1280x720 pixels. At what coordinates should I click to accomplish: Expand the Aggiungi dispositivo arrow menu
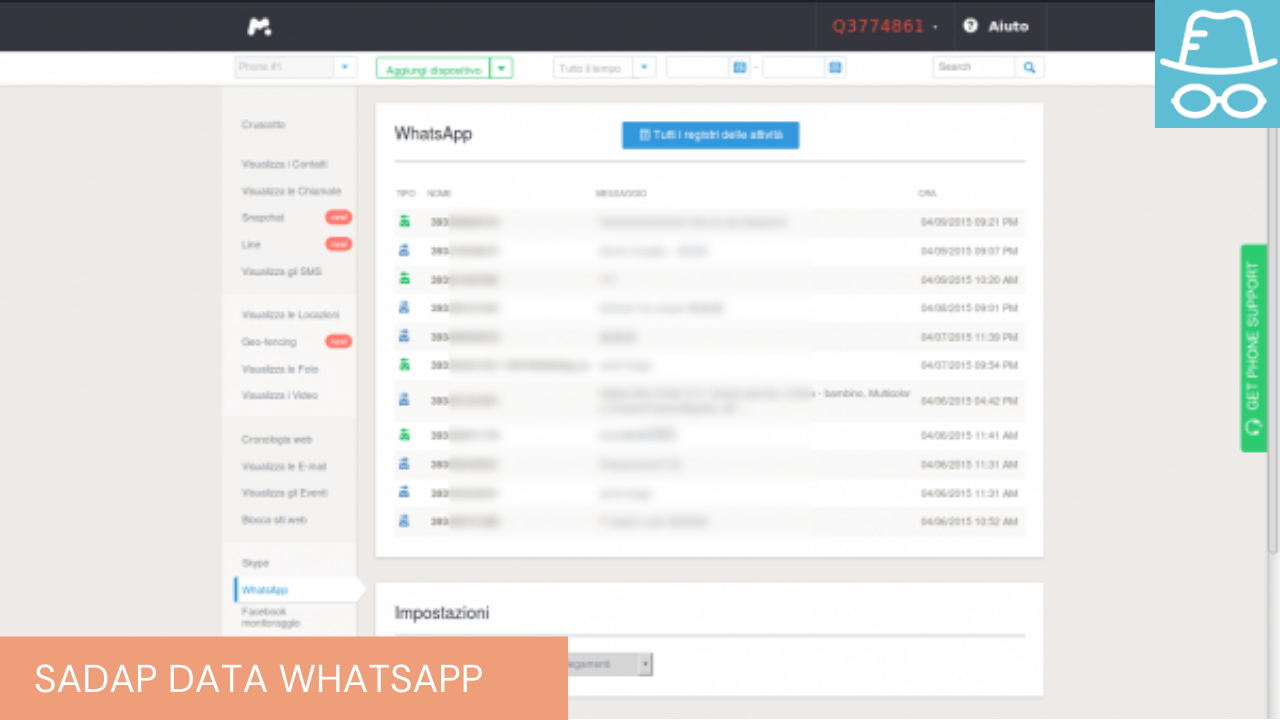[502, 68]
